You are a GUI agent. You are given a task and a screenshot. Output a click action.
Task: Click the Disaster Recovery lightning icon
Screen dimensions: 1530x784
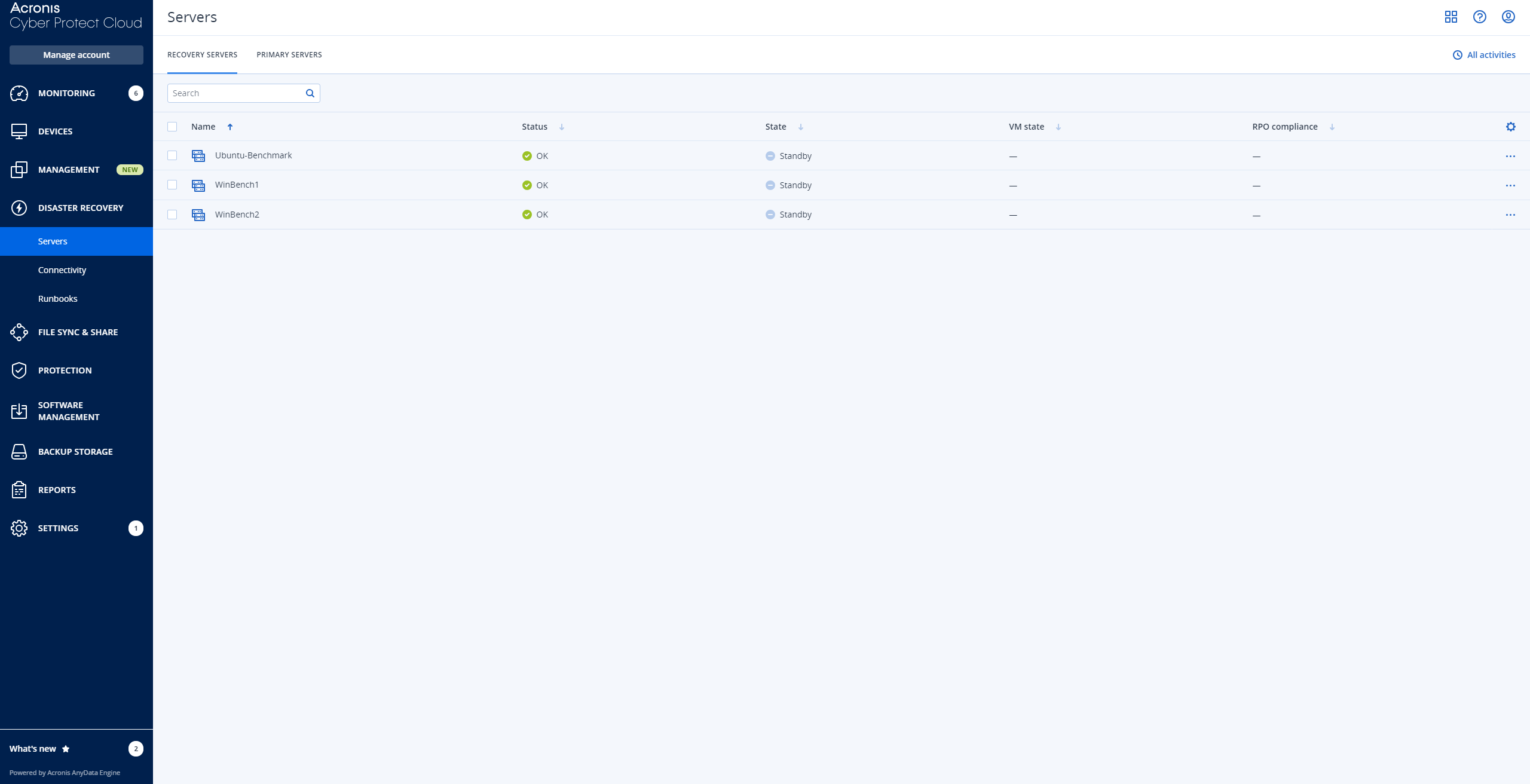[19, 208]
